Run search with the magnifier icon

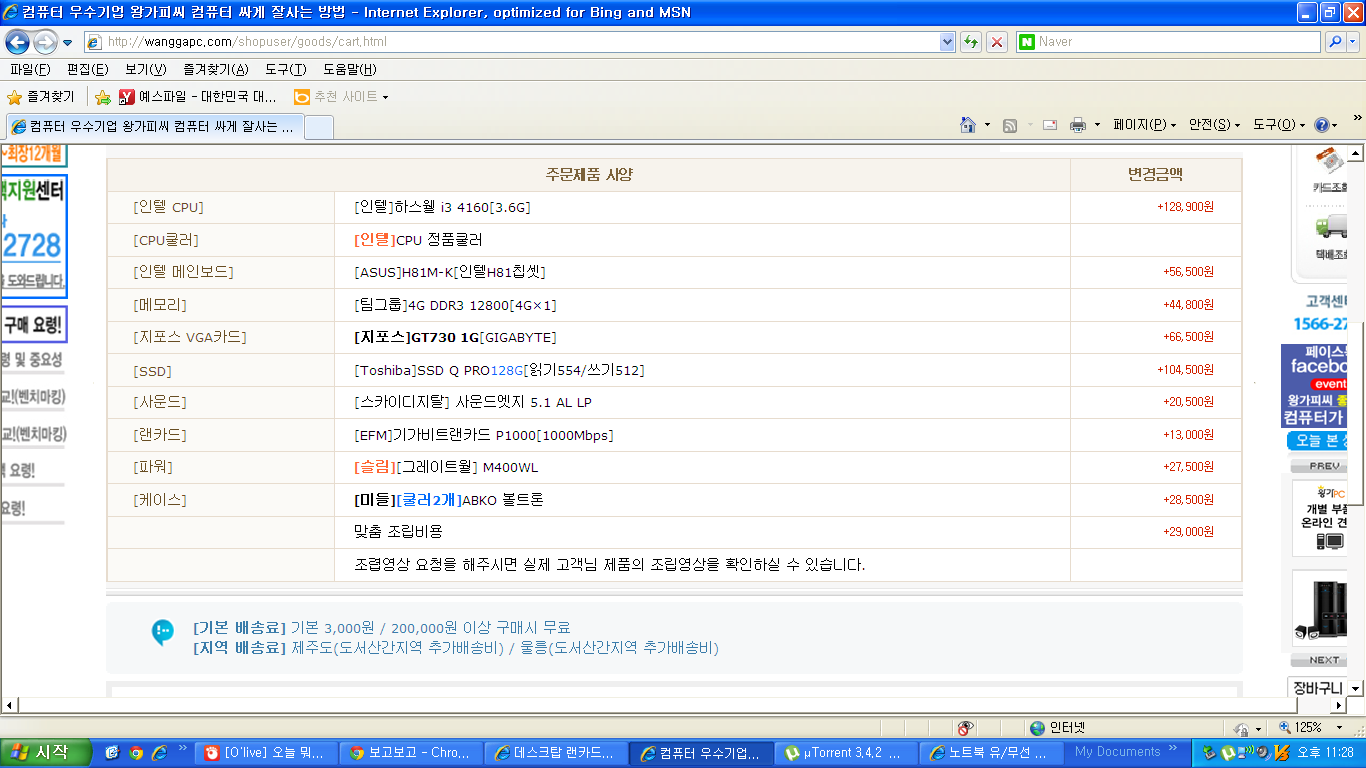pyautogui.click(x=1335, y=42)
